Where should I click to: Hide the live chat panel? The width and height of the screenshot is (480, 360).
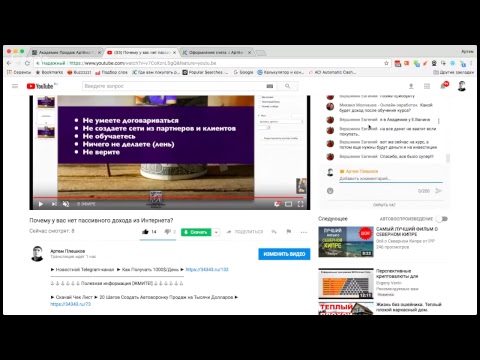pos(384,205)
